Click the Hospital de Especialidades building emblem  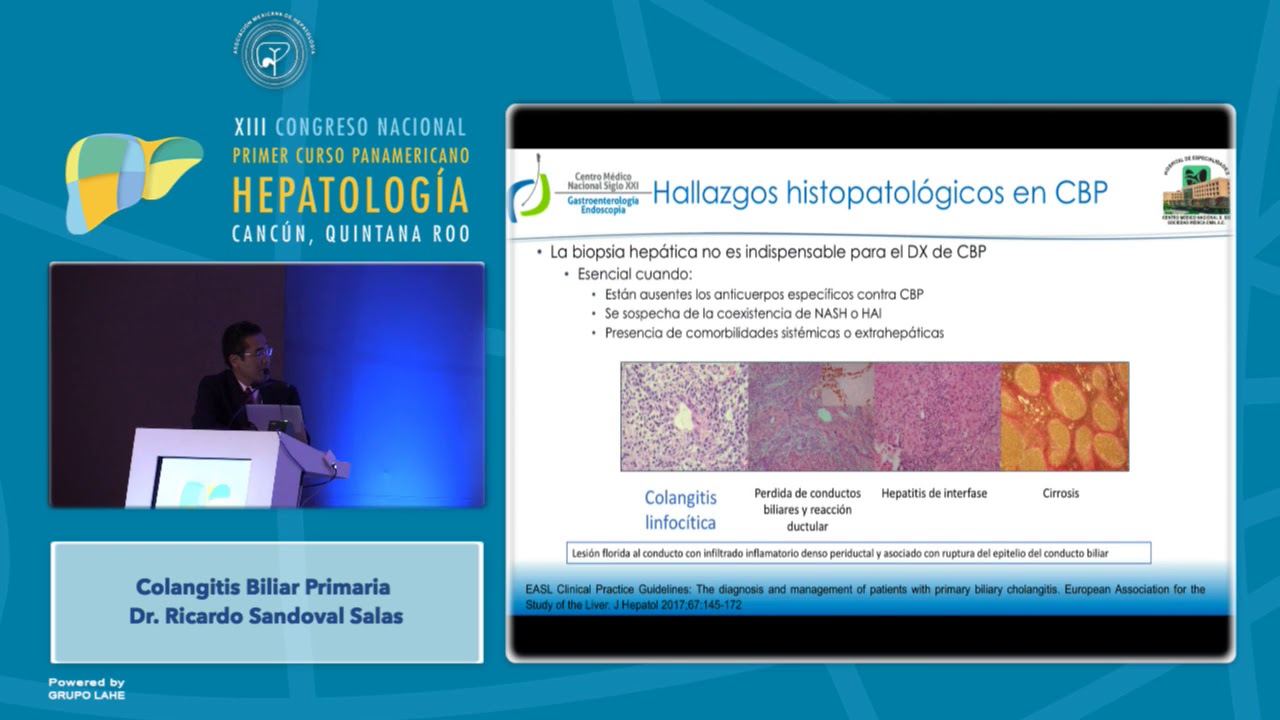coord(1197,190)
